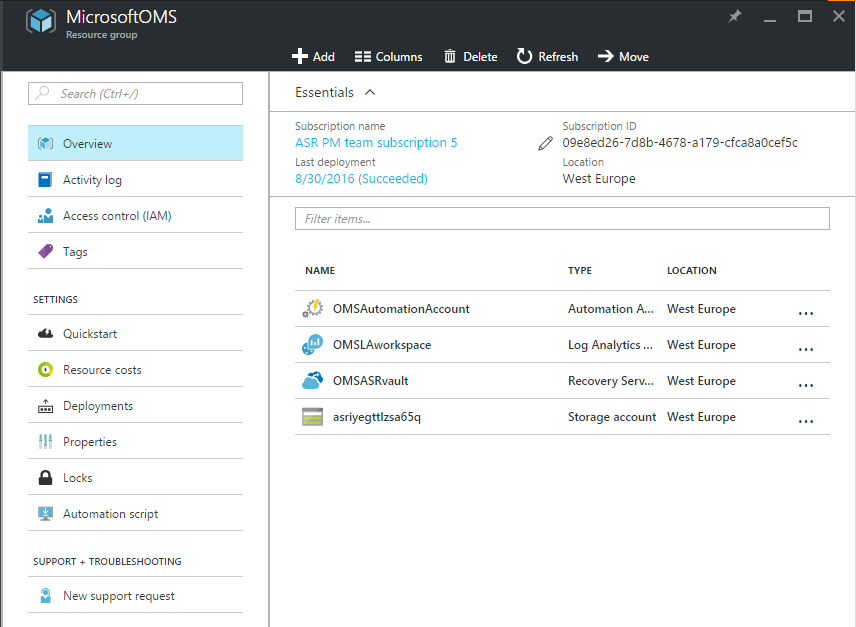Click the Quickstart cloud icon
The image size is (856, 627).
click(x=45, y=333)
